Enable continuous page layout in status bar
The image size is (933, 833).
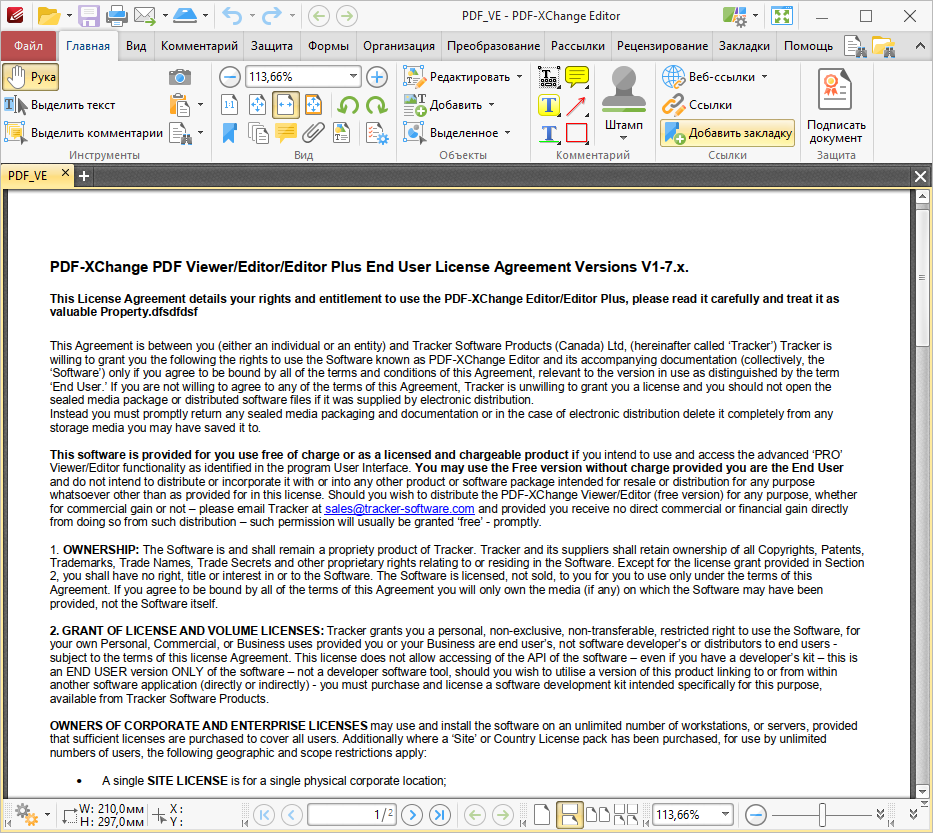click(x=569, y=815)
